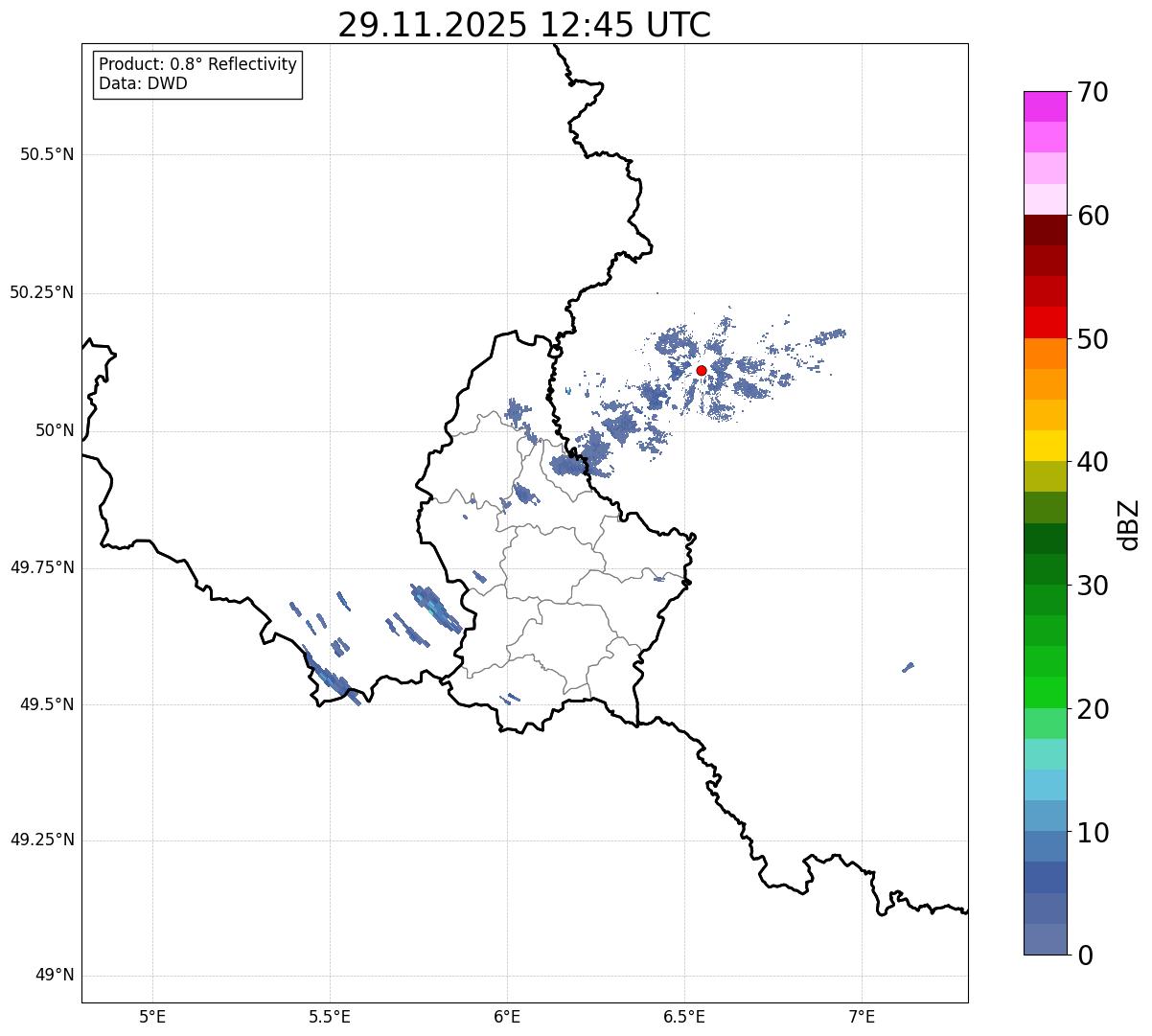The height and width of the screenshot is (1036, 1152).
Task: Click the 6.5°E longitude label
Action: 684,1016
